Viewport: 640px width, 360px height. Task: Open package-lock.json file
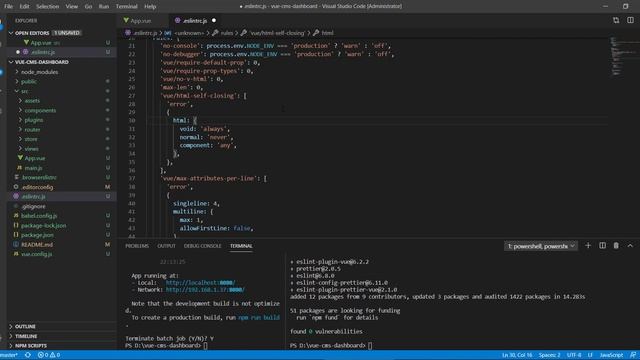coord(43,226)
